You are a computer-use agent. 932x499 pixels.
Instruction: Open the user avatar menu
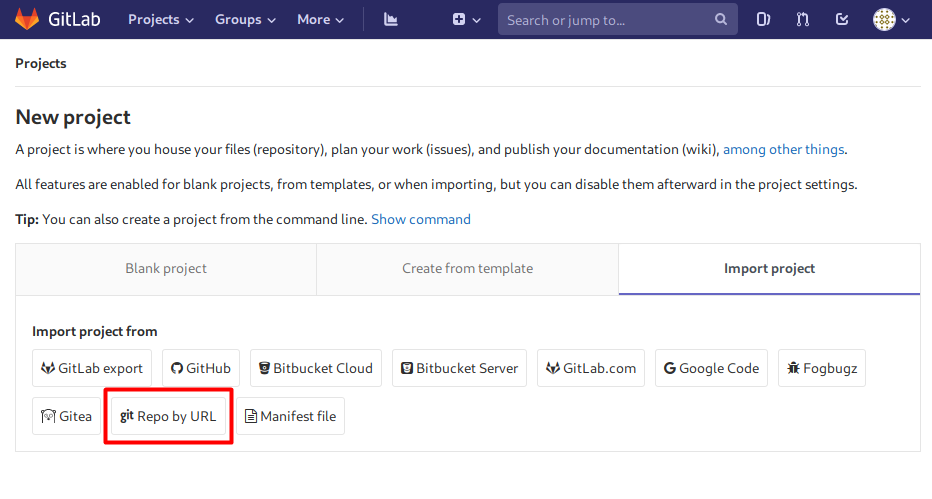891,19
